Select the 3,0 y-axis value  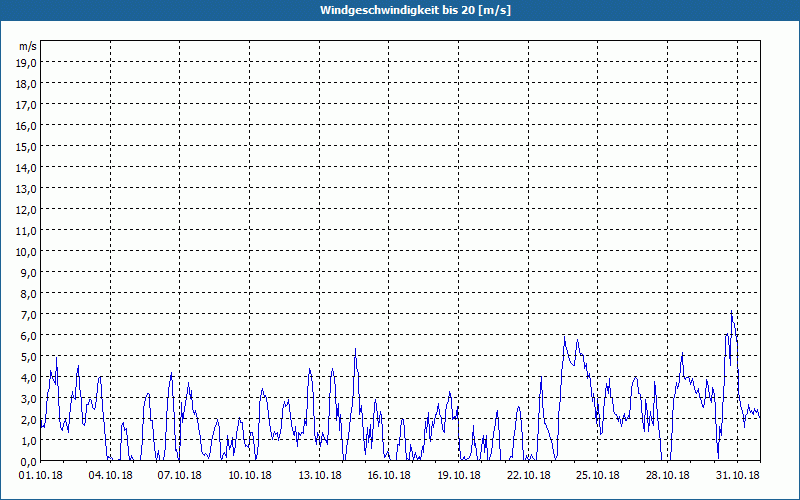click(x=29, y=398)
